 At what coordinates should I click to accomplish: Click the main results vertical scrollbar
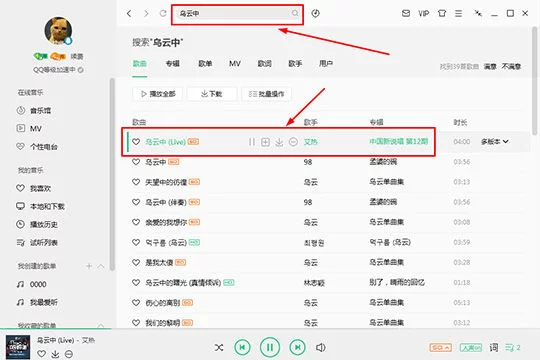tap(535, 81)
